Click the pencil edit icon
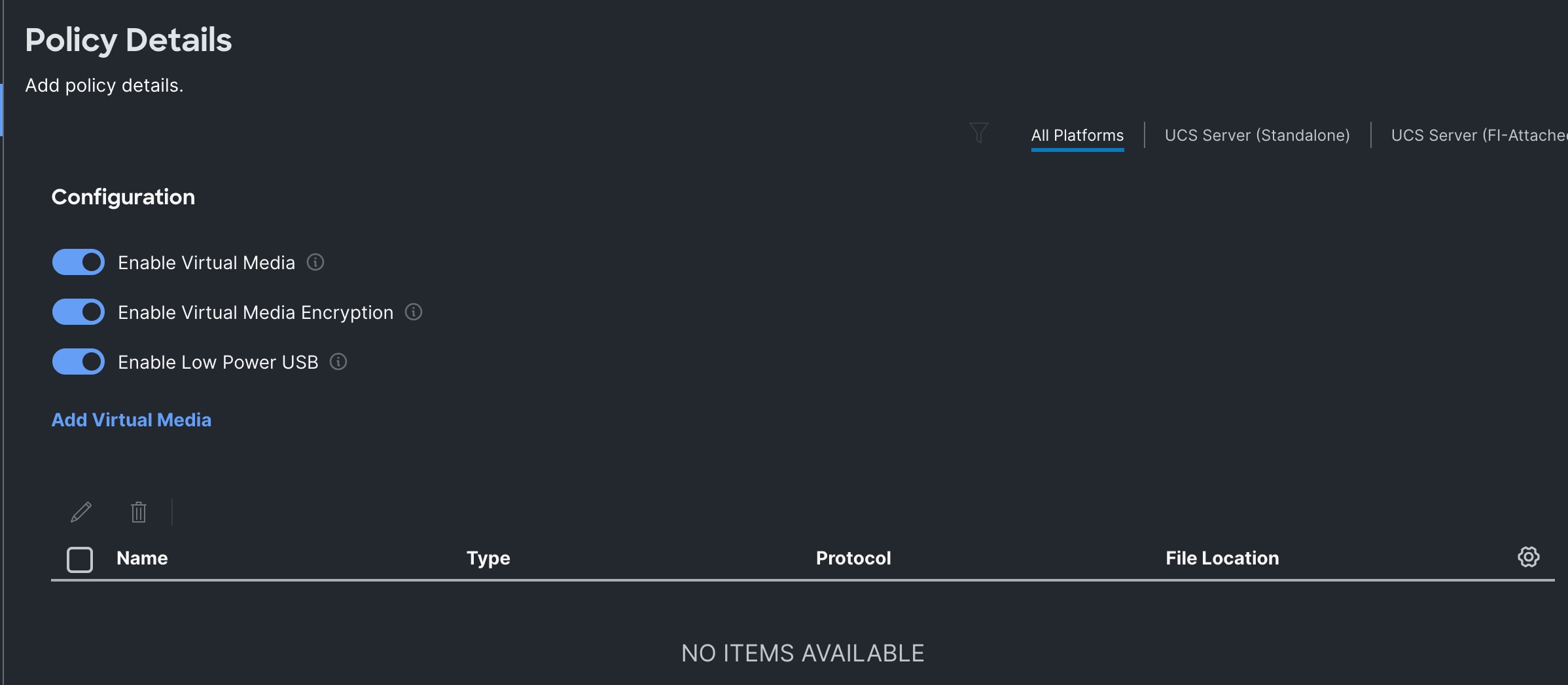Image resolution: width=1568 pixels, height=685 pixels. (x=81, y=512)
